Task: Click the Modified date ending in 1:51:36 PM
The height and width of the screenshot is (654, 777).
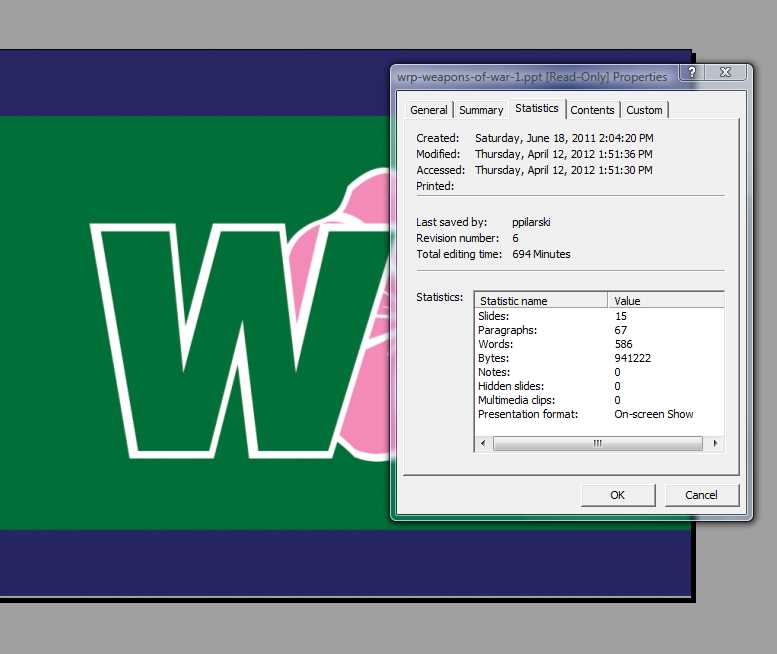Action: point(563,154)
